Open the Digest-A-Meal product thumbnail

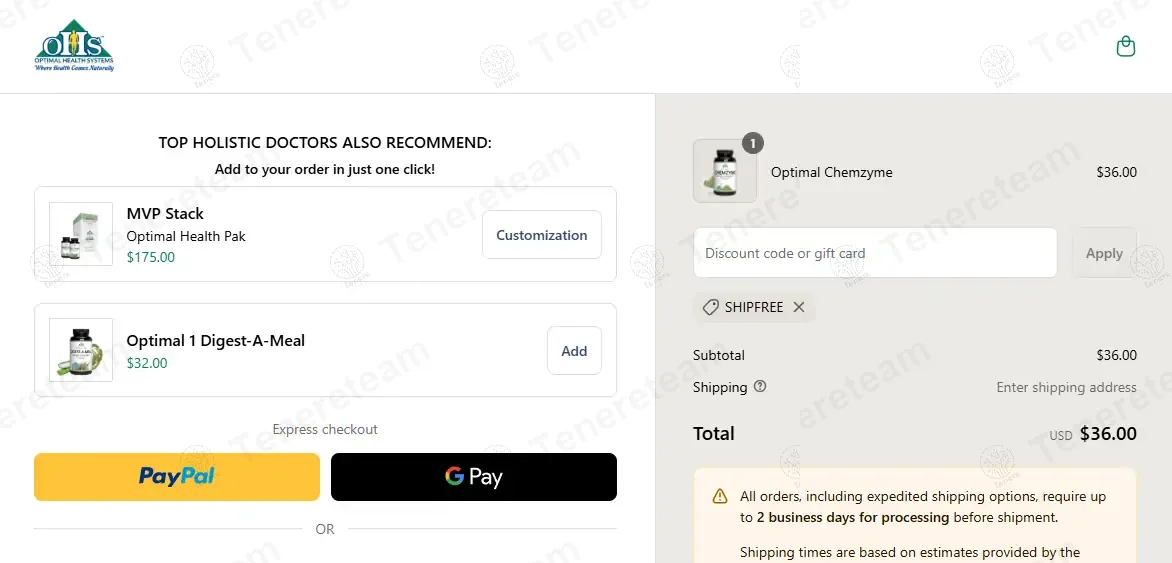tap(81, 350)
